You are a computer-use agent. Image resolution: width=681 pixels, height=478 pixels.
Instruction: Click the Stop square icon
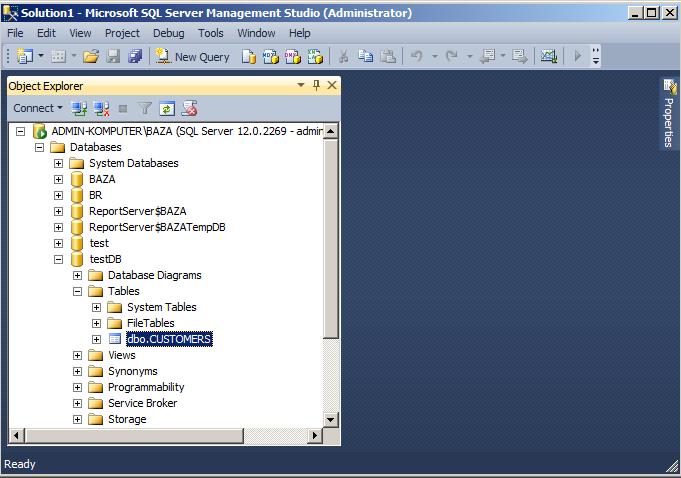coord(123,109)
